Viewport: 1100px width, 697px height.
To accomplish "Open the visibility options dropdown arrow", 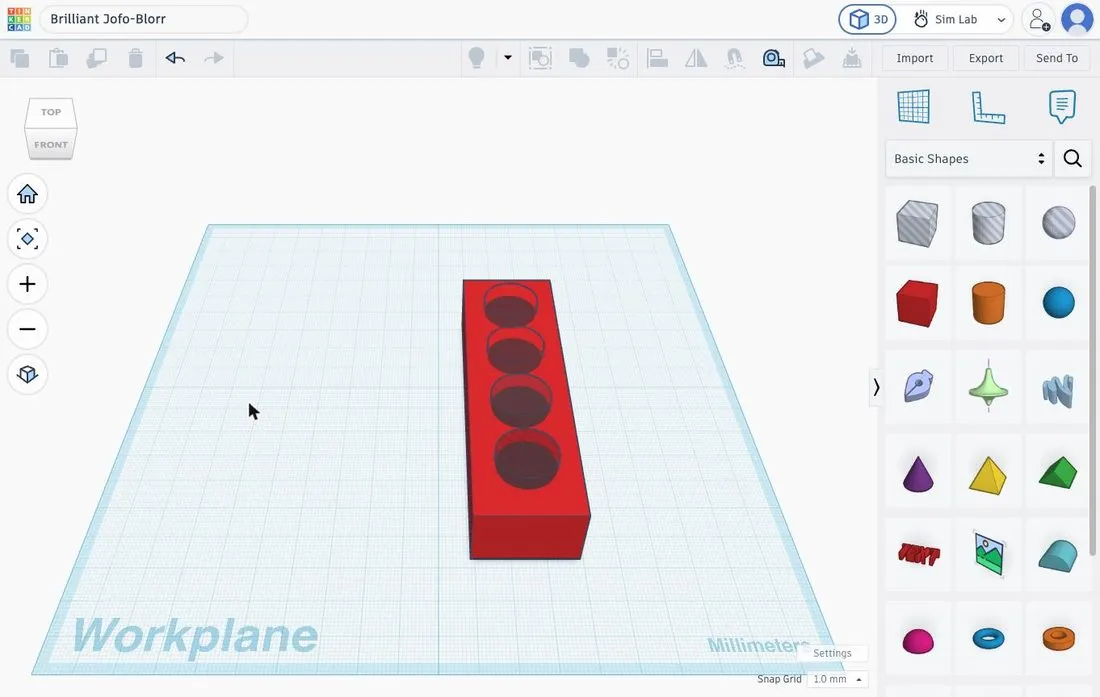I will 508,57.
